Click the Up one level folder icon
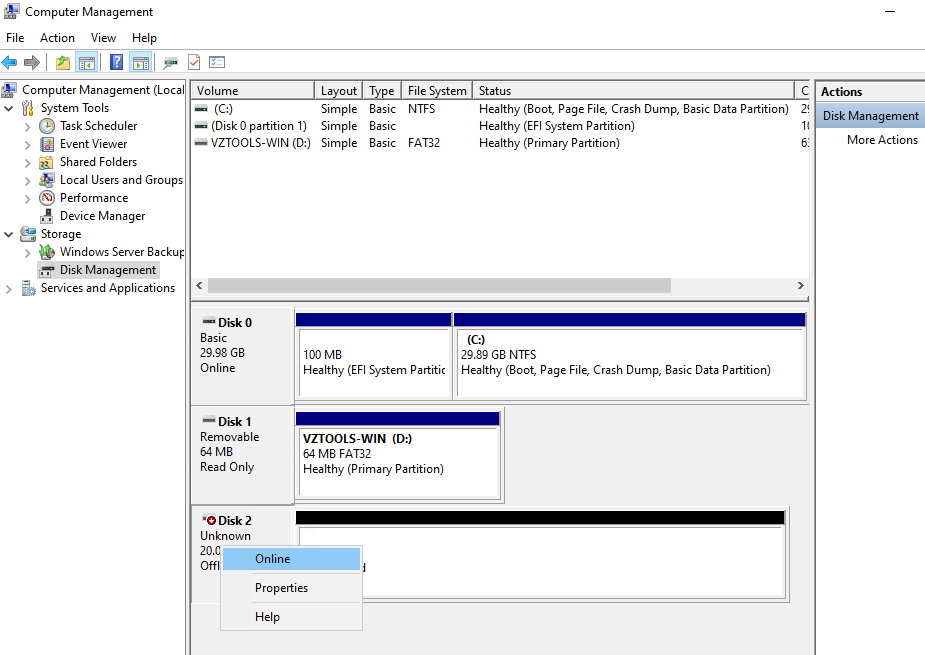Screen dimensions: 925x655 point(63,62)
